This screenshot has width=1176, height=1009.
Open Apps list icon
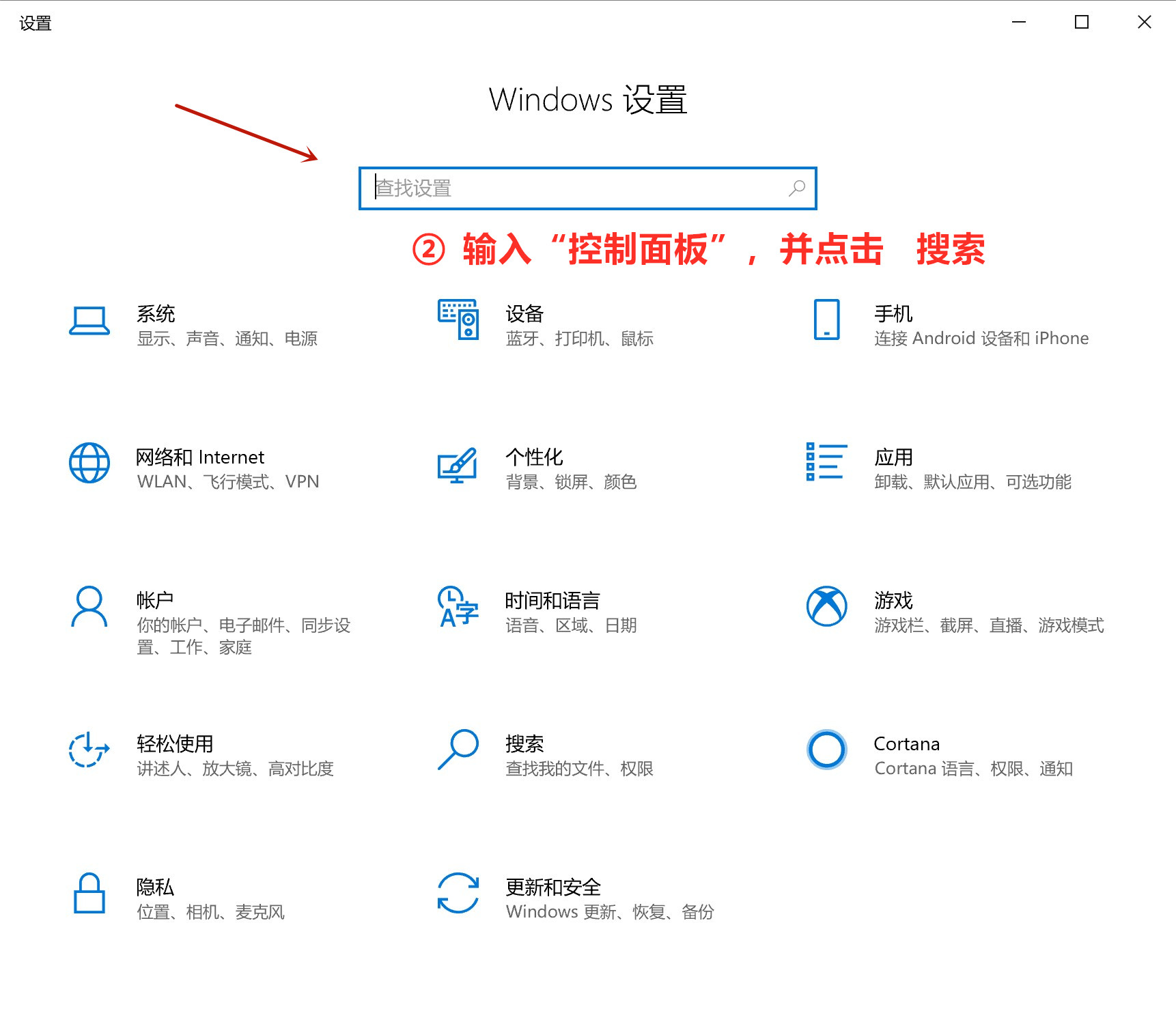[826, 461]
